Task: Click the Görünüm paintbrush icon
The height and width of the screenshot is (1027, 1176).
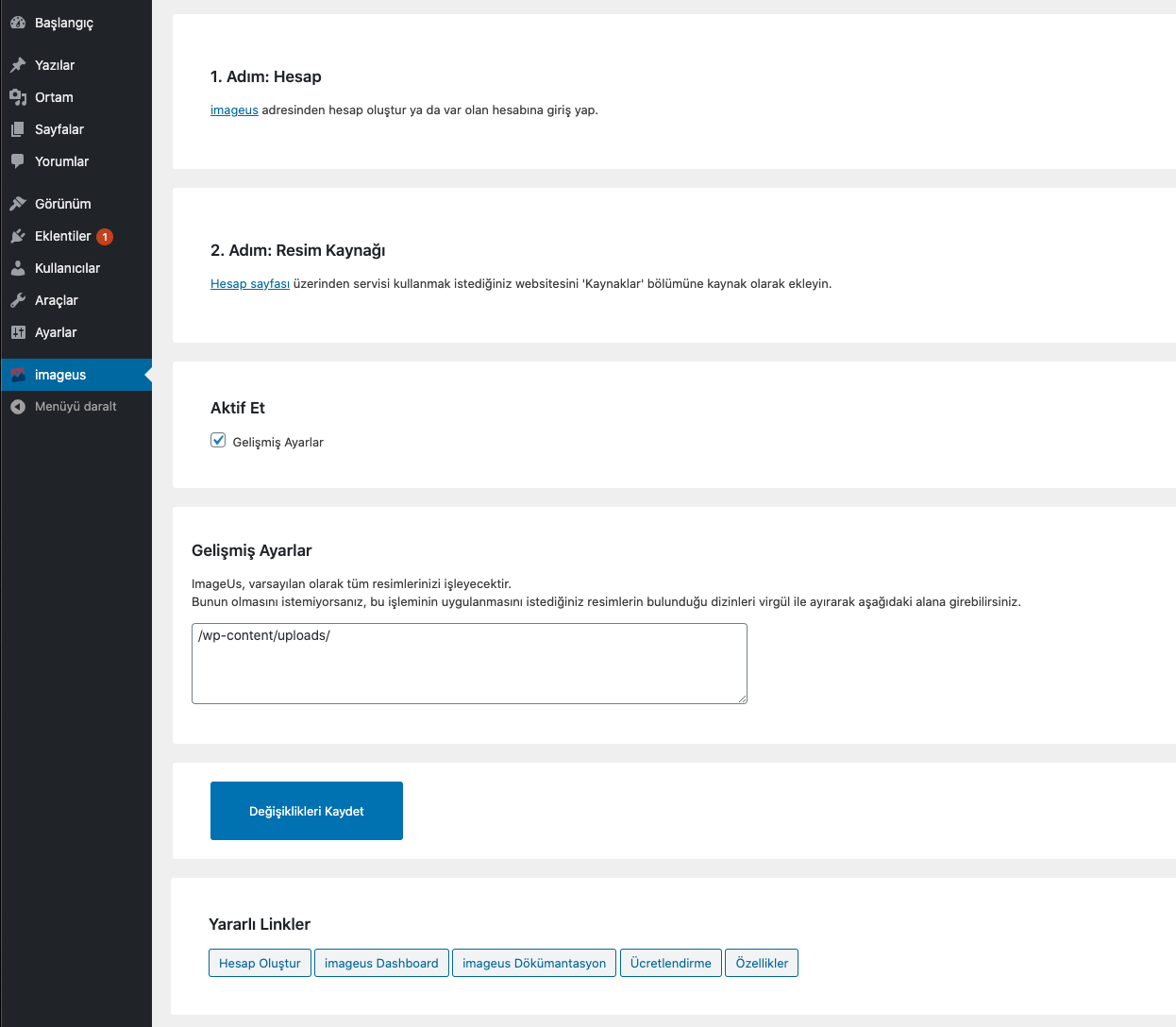Action: tap(18, 204)
